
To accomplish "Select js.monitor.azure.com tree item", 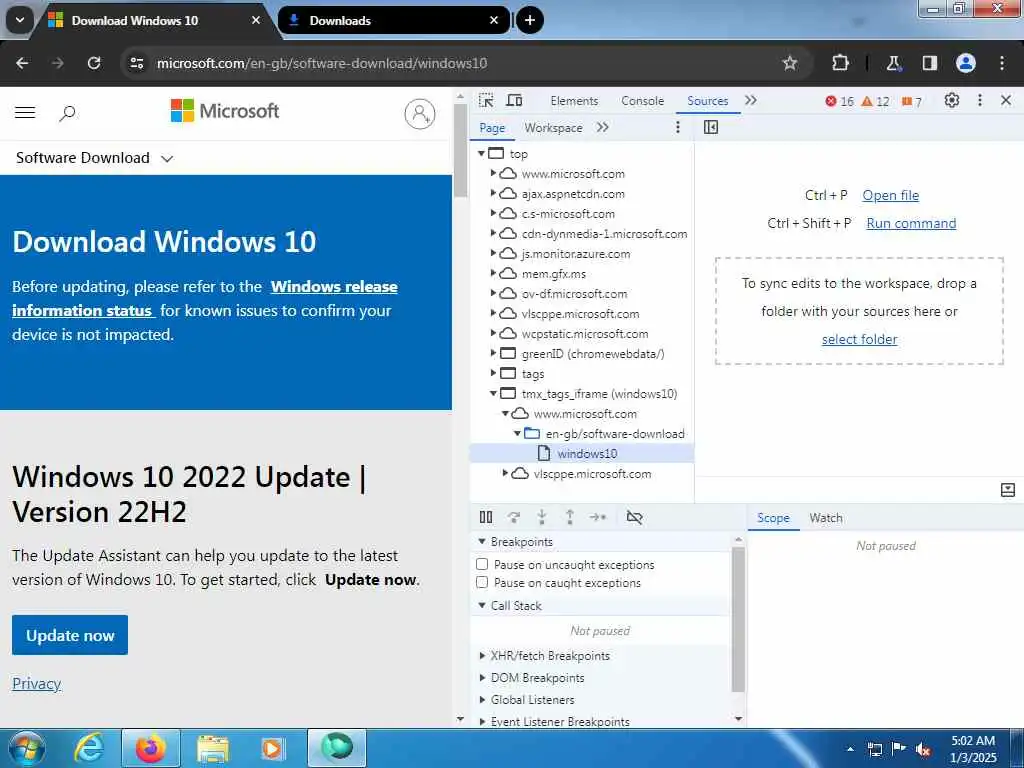I will coord(575,253).
